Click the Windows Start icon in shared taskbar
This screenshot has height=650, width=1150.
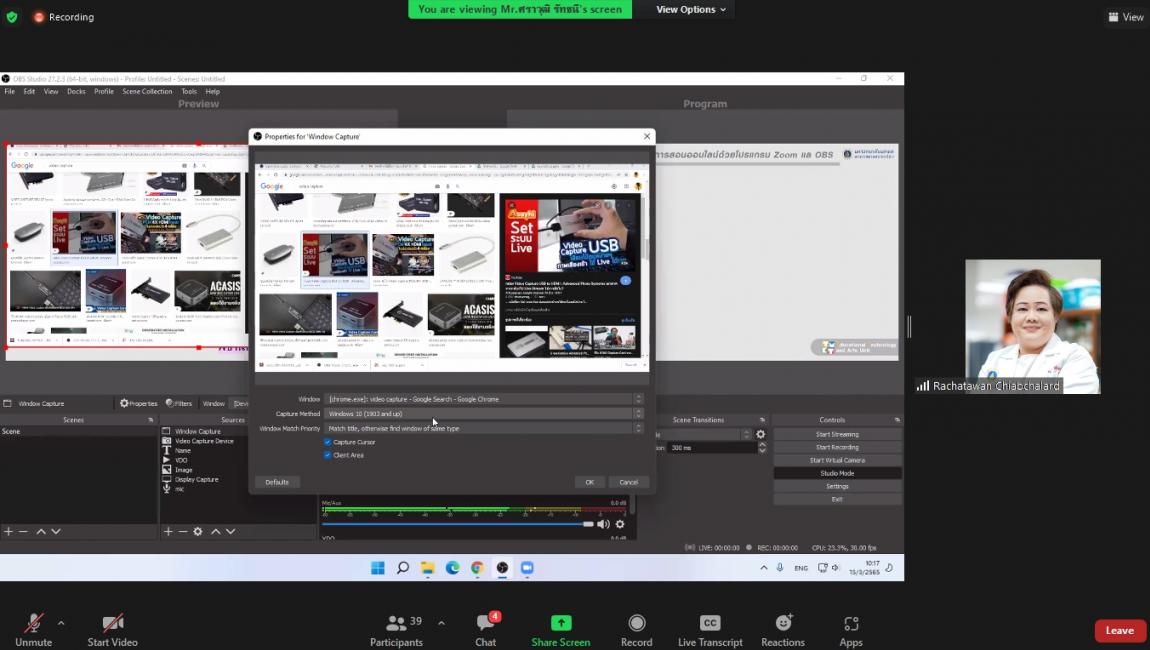378,568
